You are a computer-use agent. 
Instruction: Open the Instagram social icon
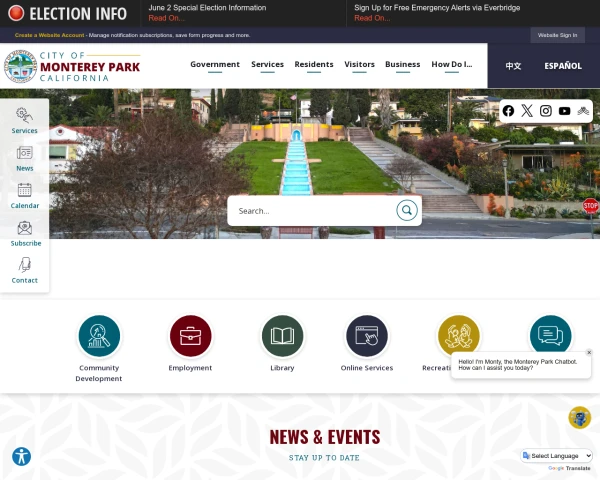[546, 111]
